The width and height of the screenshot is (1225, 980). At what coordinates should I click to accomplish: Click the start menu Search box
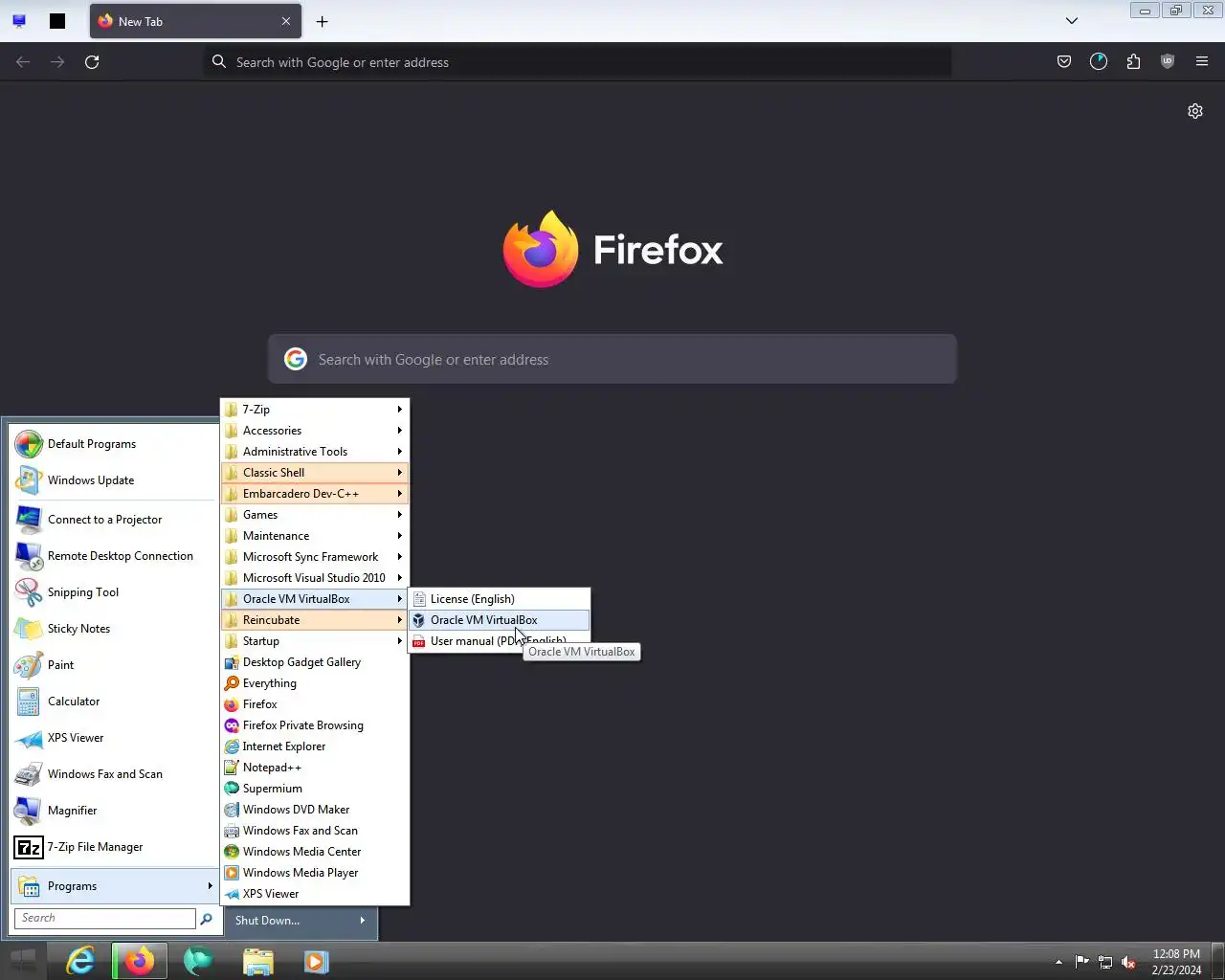click(105, 918)
